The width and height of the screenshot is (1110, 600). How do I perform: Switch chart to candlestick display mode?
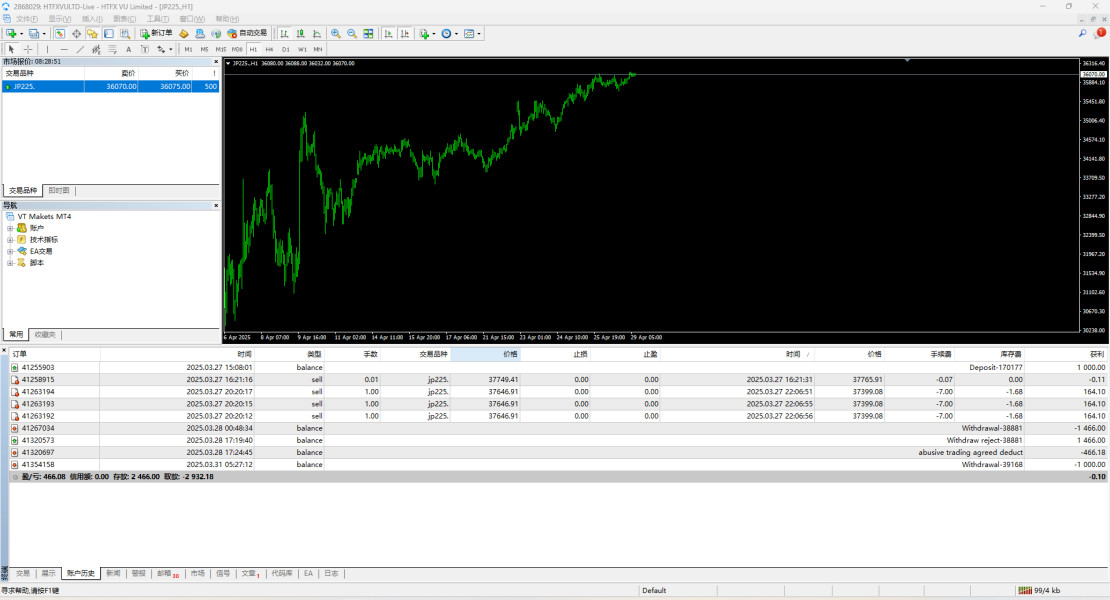tap(300, 33)
